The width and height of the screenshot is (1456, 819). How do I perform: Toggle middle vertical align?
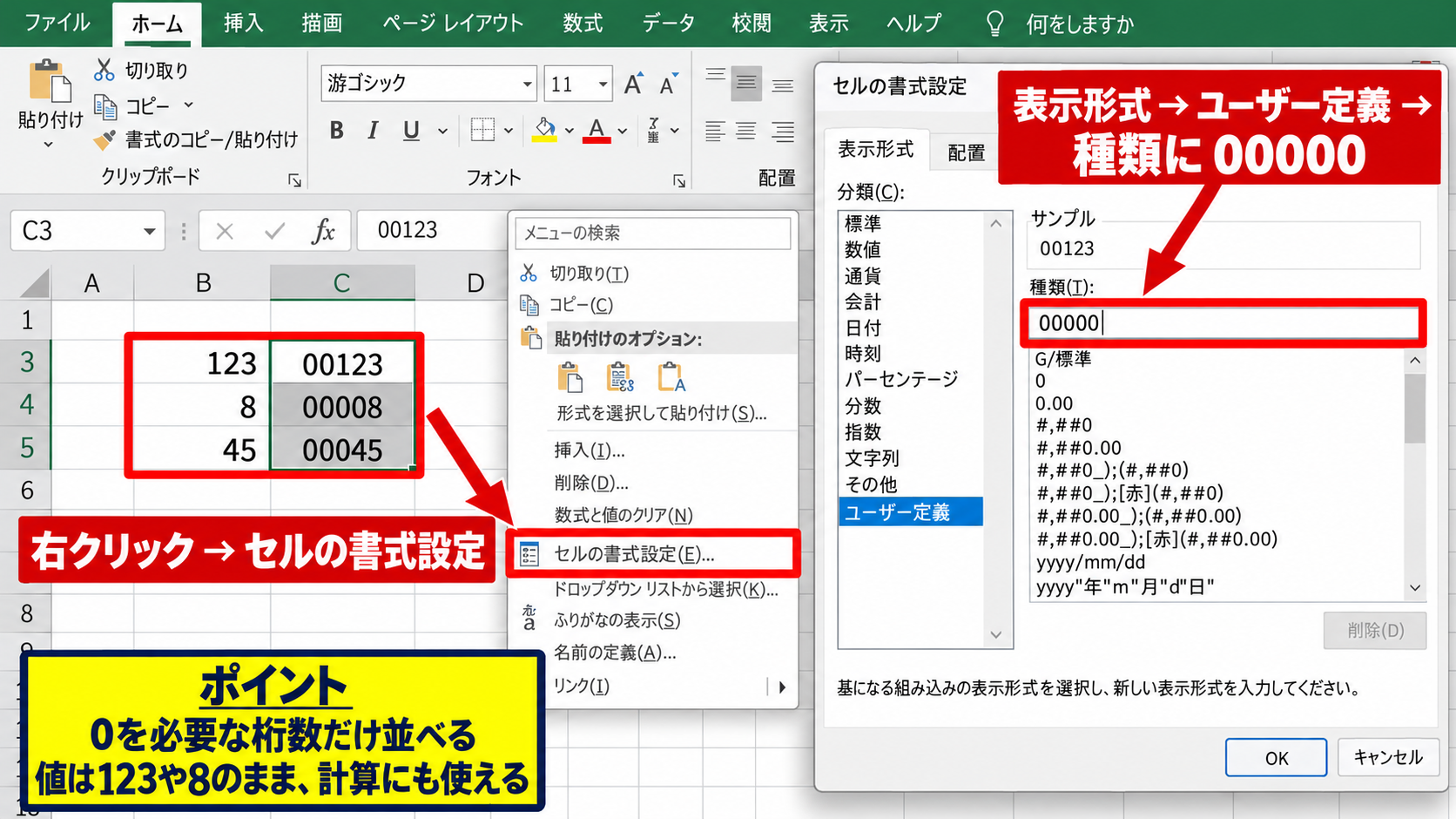pos(746,84)
